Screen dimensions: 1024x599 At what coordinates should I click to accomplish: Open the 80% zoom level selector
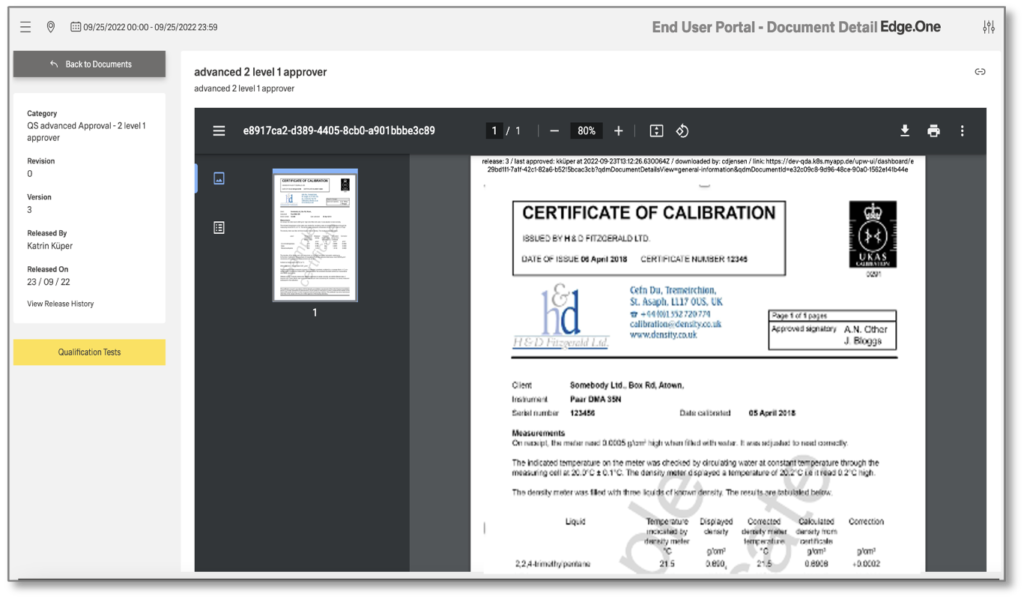(585, 130)
